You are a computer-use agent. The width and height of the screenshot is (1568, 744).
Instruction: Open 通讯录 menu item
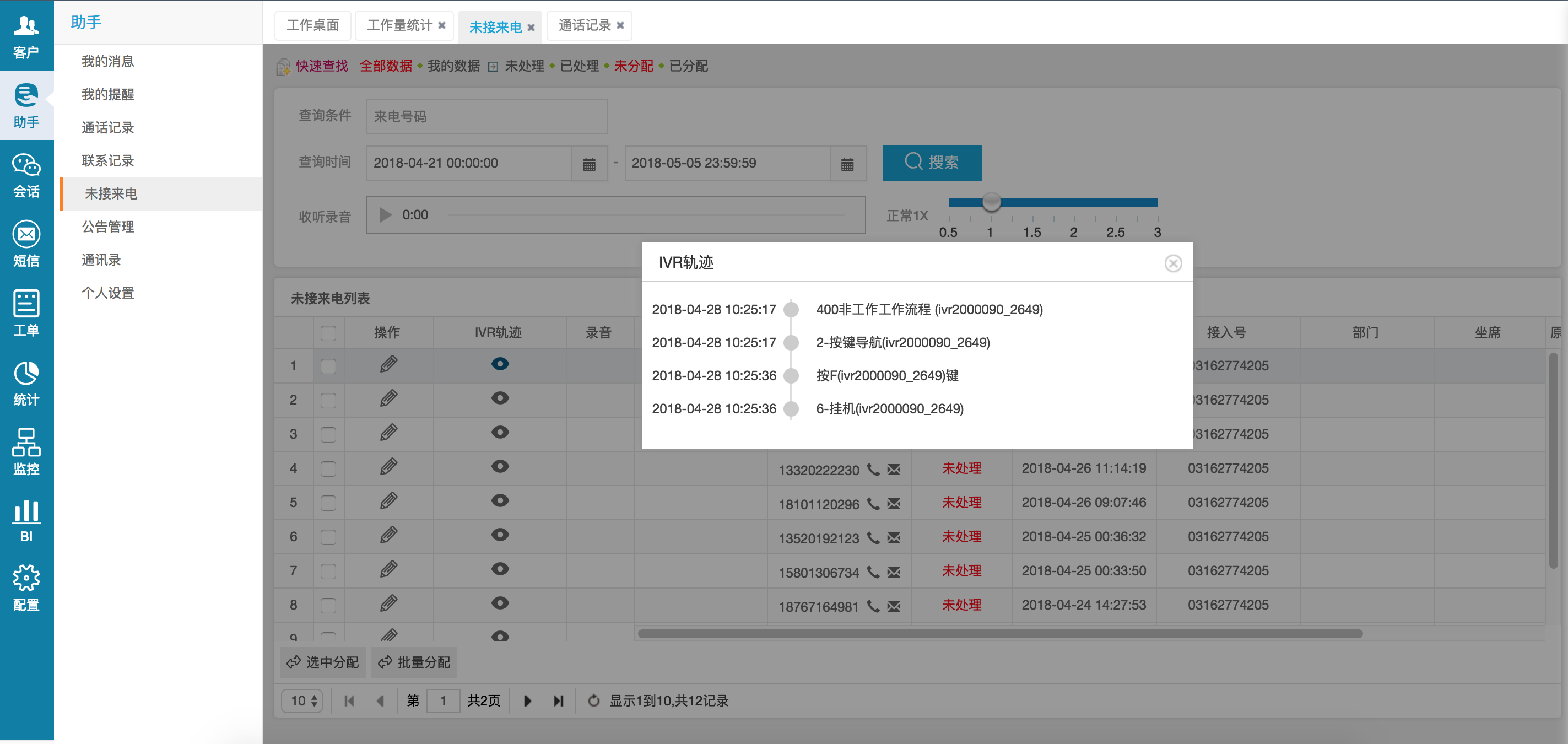101,261
